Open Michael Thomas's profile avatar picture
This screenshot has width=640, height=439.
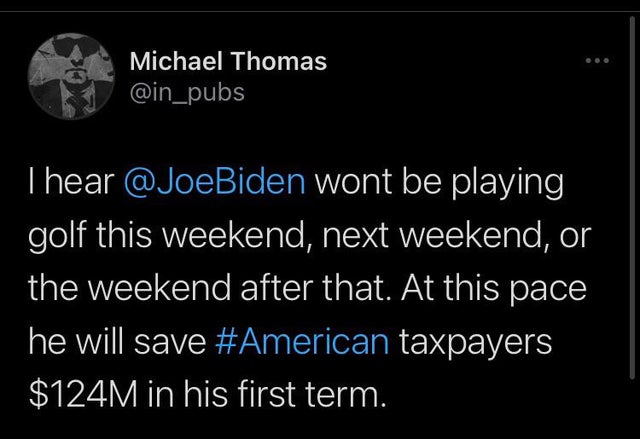coord(71,76)
